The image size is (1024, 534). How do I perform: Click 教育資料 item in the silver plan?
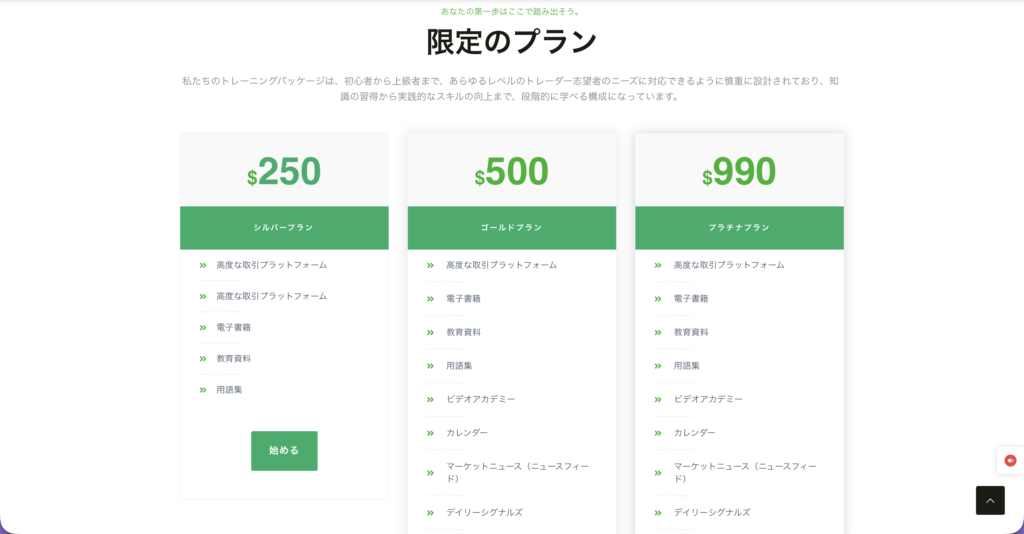point(234,358)
